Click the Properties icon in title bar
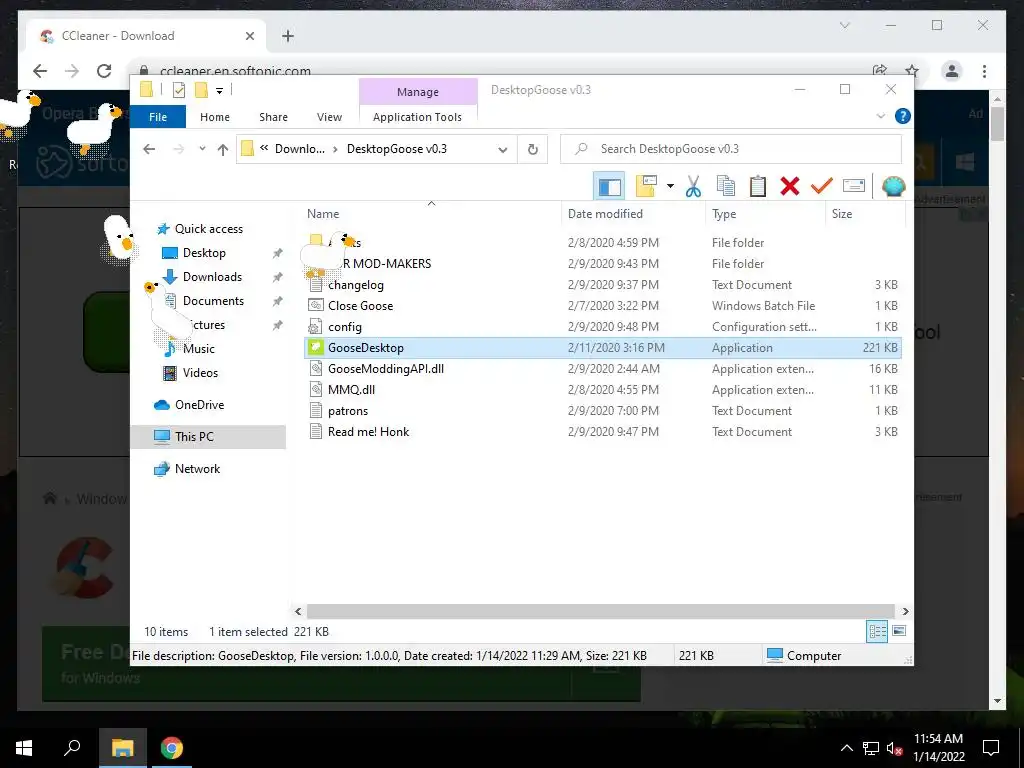 click(x=178, y=90)
